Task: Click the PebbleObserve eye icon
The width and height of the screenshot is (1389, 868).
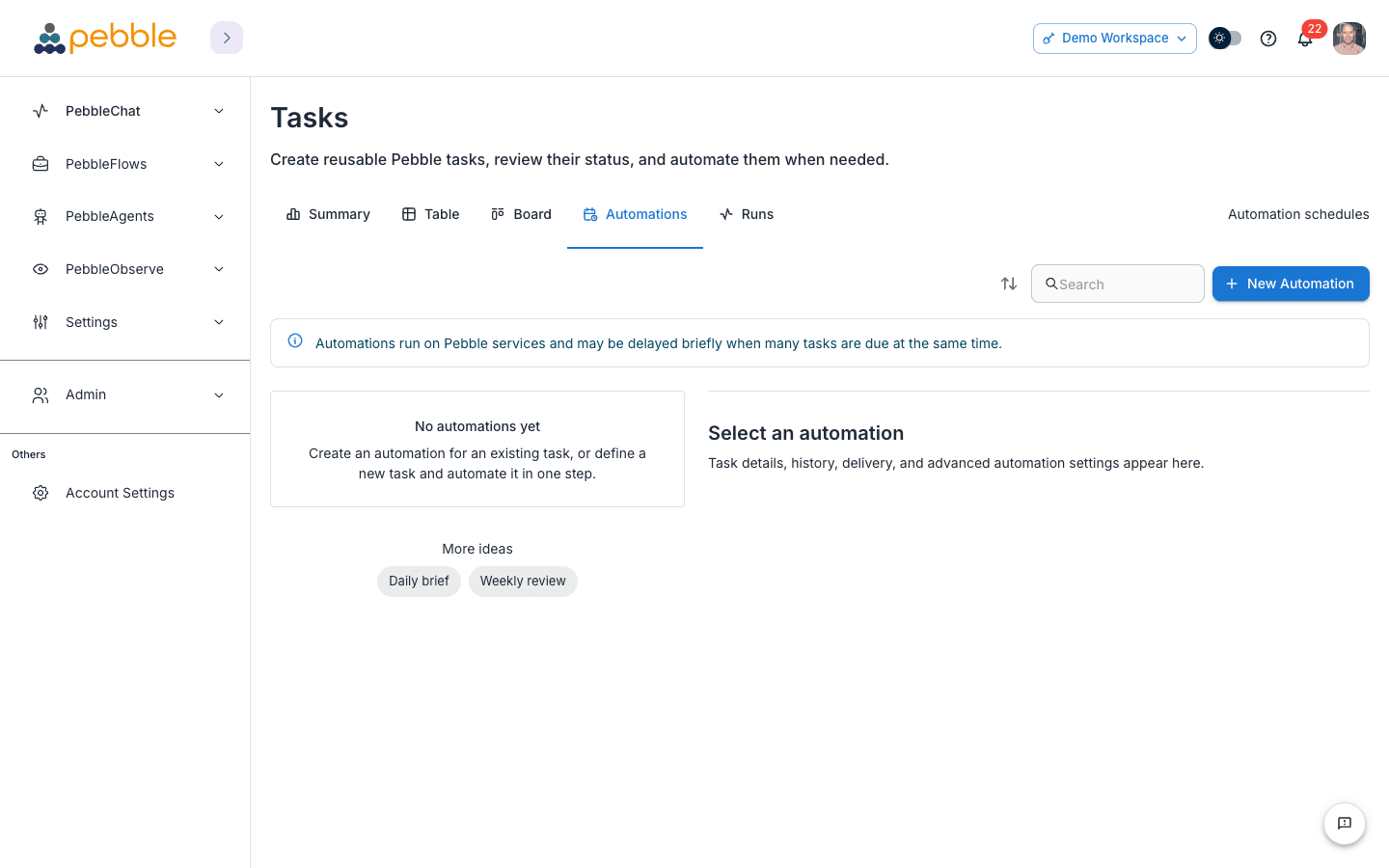Action: pos(41,269)
